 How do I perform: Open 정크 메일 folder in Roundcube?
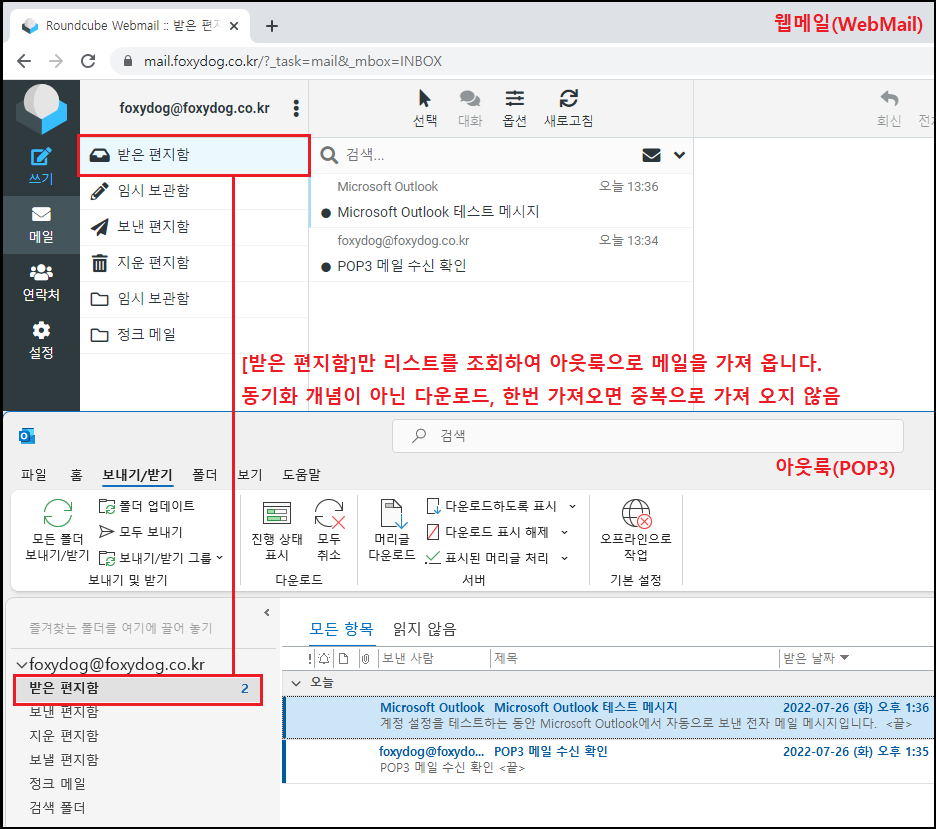tap(194, 335)
